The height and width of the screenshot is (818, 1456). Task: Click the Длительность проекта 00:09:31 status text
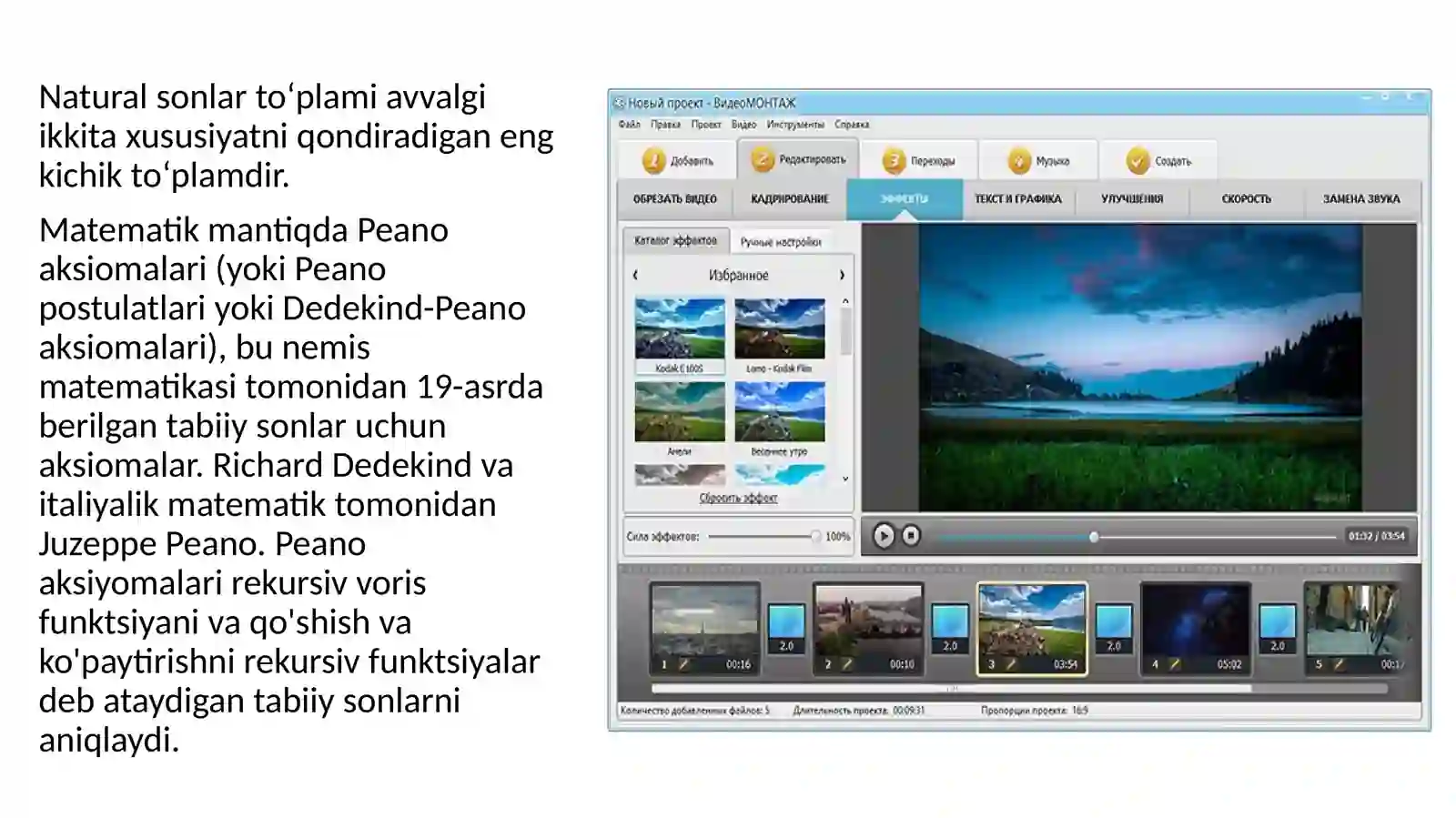[858, 711]
